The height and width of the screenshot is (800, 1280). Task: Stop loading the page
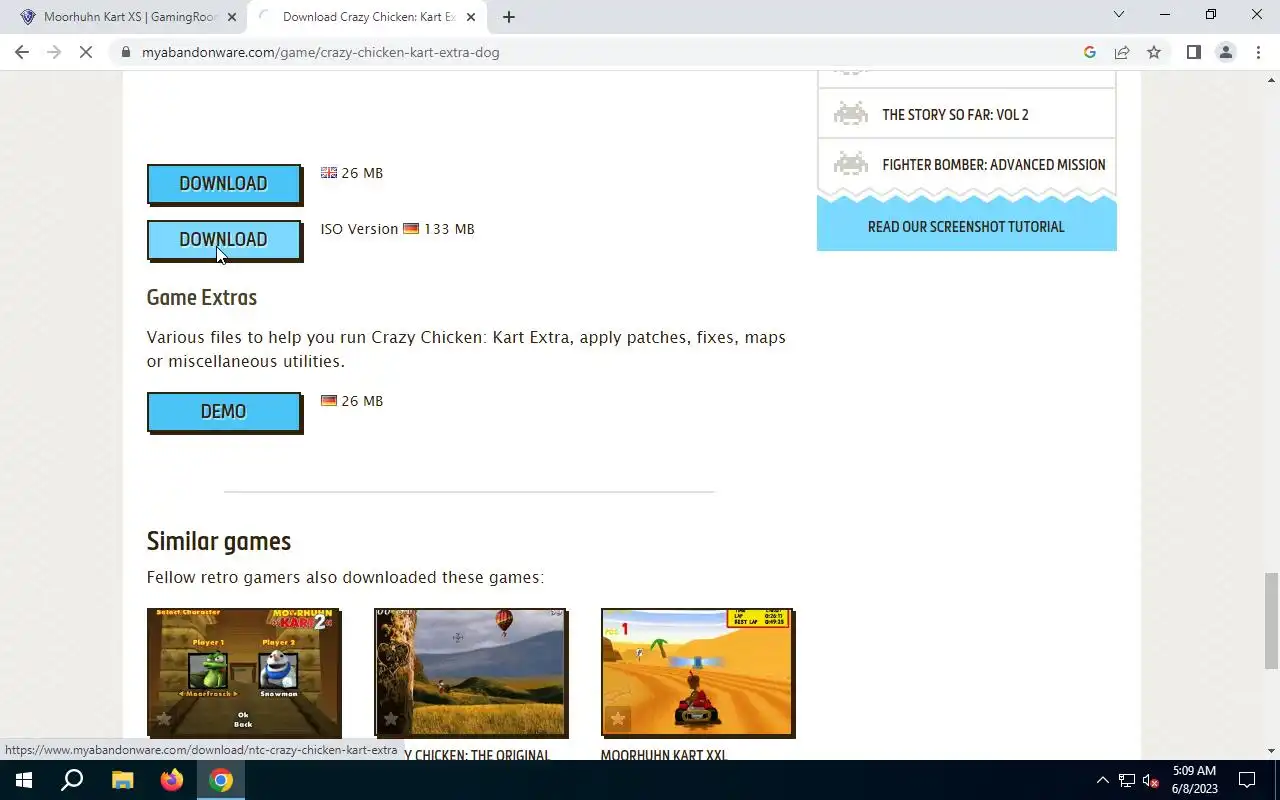point(86,52)
